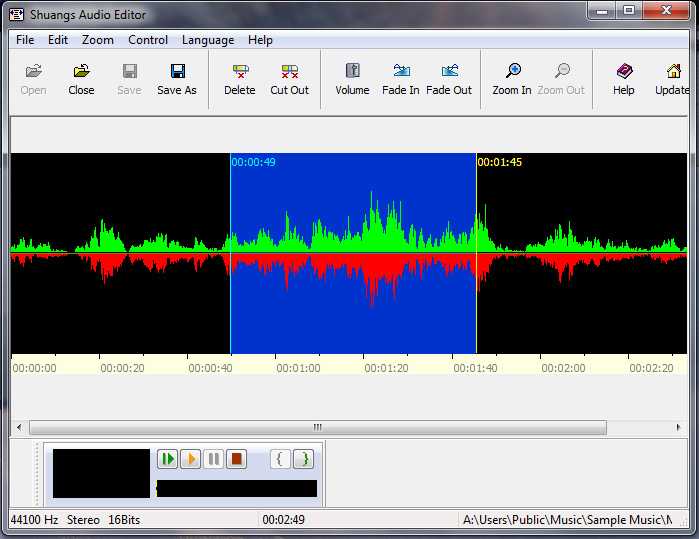Click the 00:01:40 timeline label
The width and height of the screenshot is (699, 539).
pos(475,368)
